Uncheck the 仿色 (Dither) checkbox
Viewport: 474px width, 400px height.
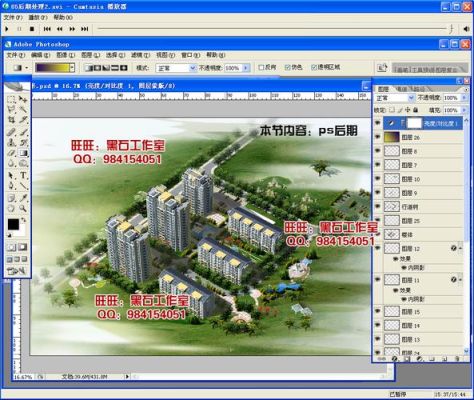point(288,67)
